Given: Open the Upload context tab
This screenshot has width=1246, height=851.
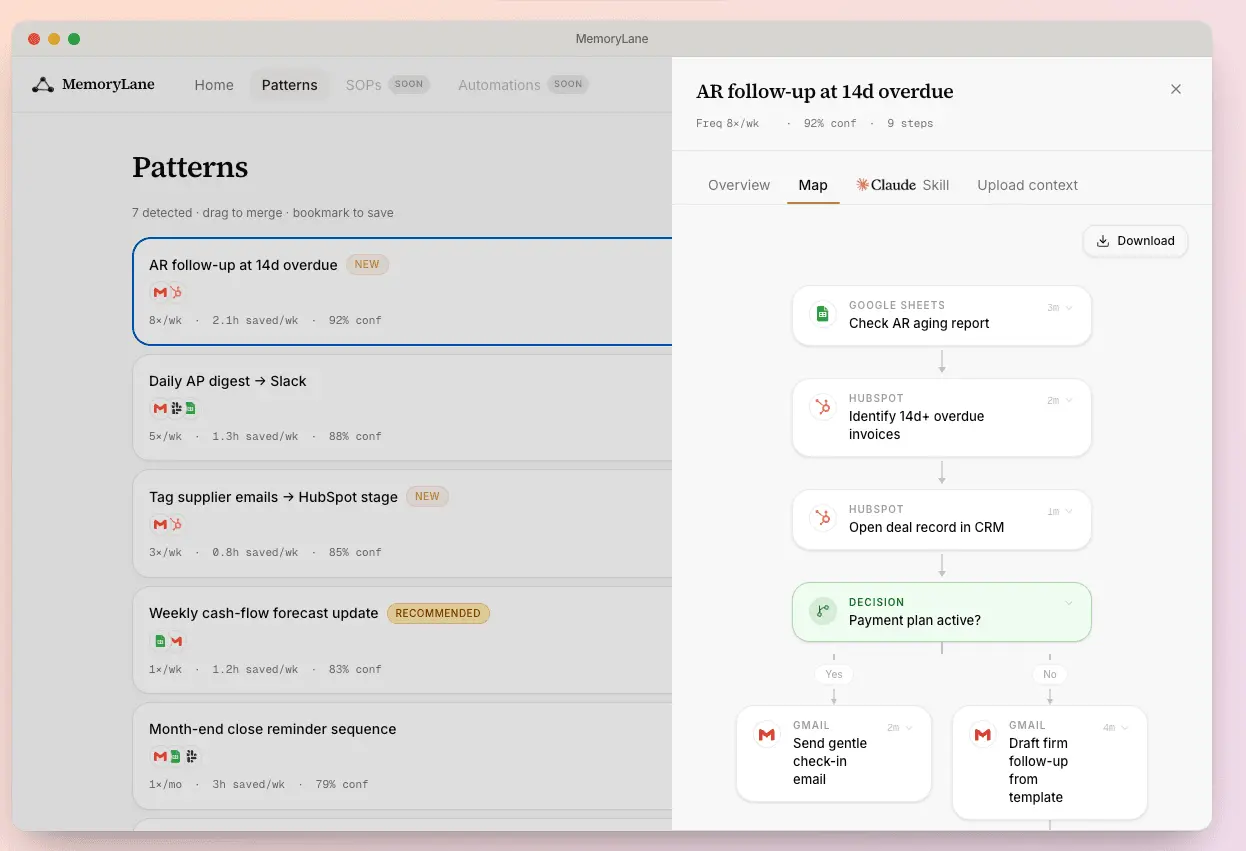Looking at the screenshot, I should [x=1028, y=185].
